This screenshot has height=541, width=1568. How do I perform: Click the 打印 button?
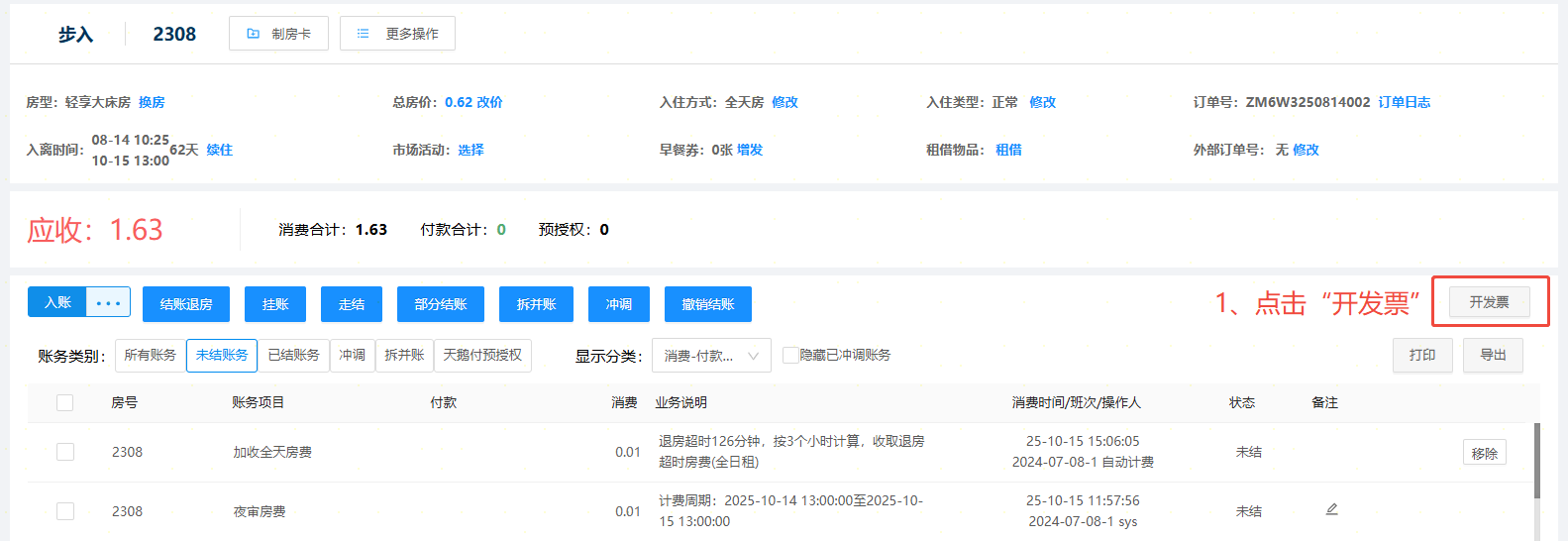pos(1422,355)
